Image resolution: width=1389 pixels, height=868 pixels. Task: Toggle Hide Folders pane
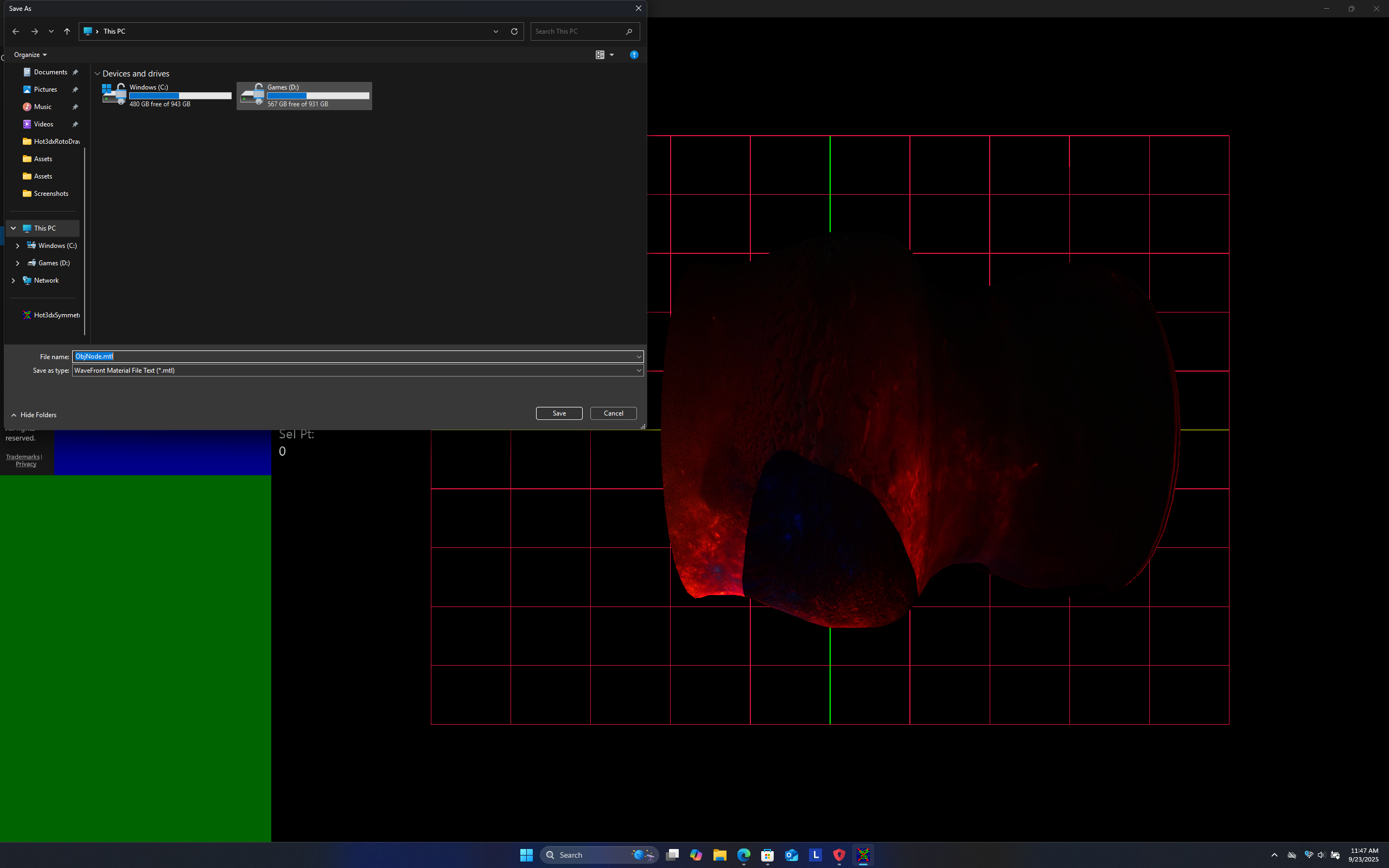(34, 415)
